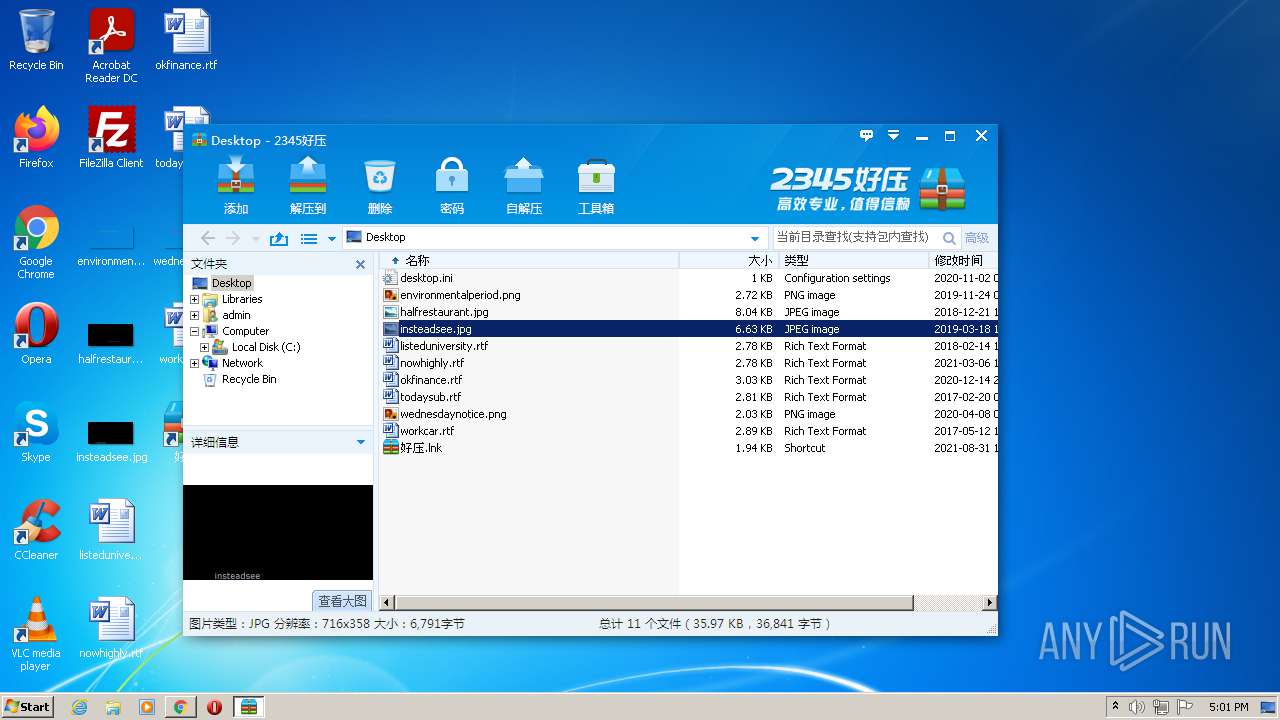Image resolution: width=1280 pixels, height=720 pixels.
Task: Select todaysub.rtf in the file list
Action: pyautogui.click(x=690, y=397)
